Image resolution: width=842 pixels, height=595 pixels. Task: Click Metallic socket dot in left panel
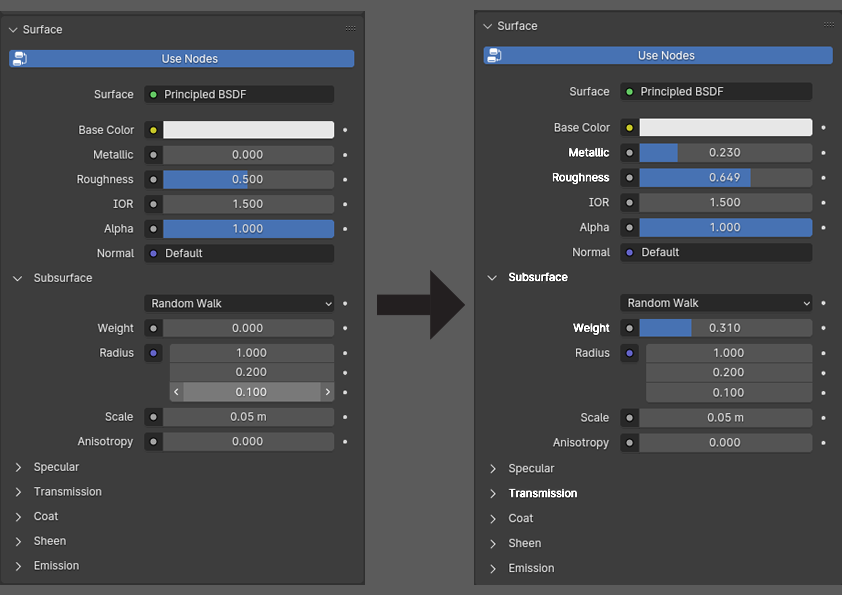[154, 155]
